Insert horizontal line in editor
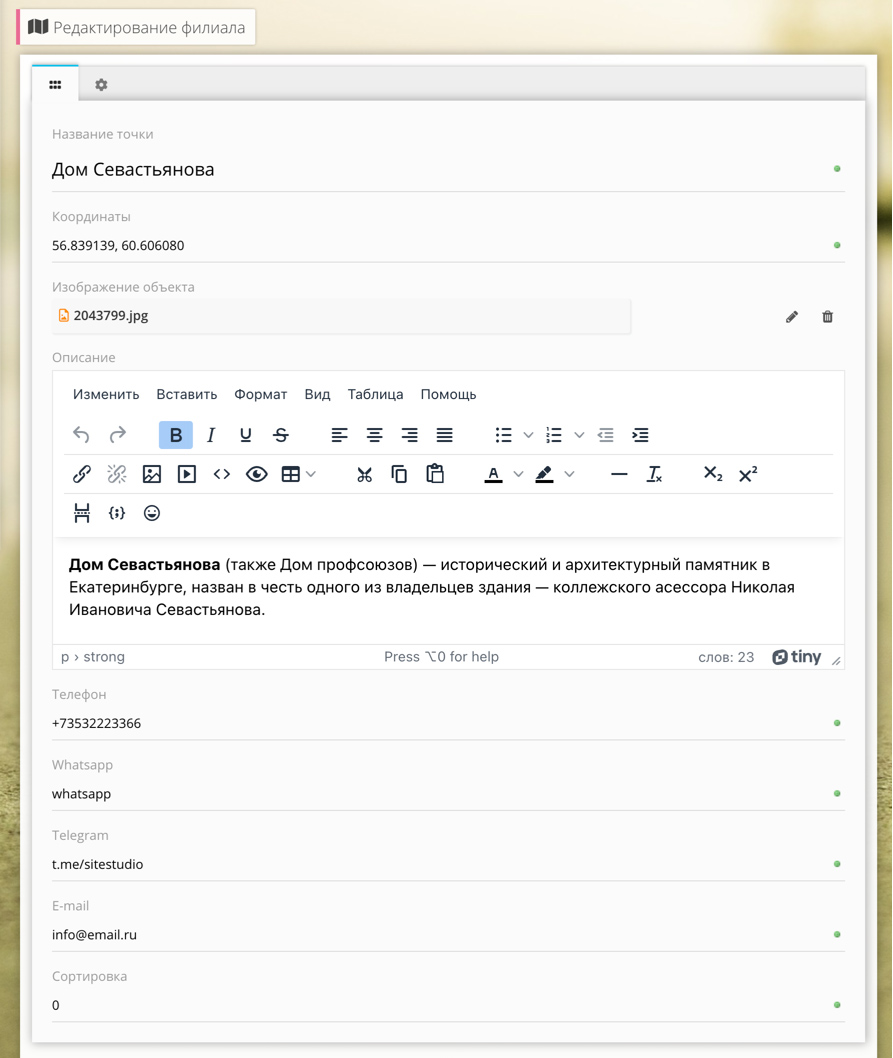Image resolution: width=893 pixels, height=1058 pixels. click(619, 474)
